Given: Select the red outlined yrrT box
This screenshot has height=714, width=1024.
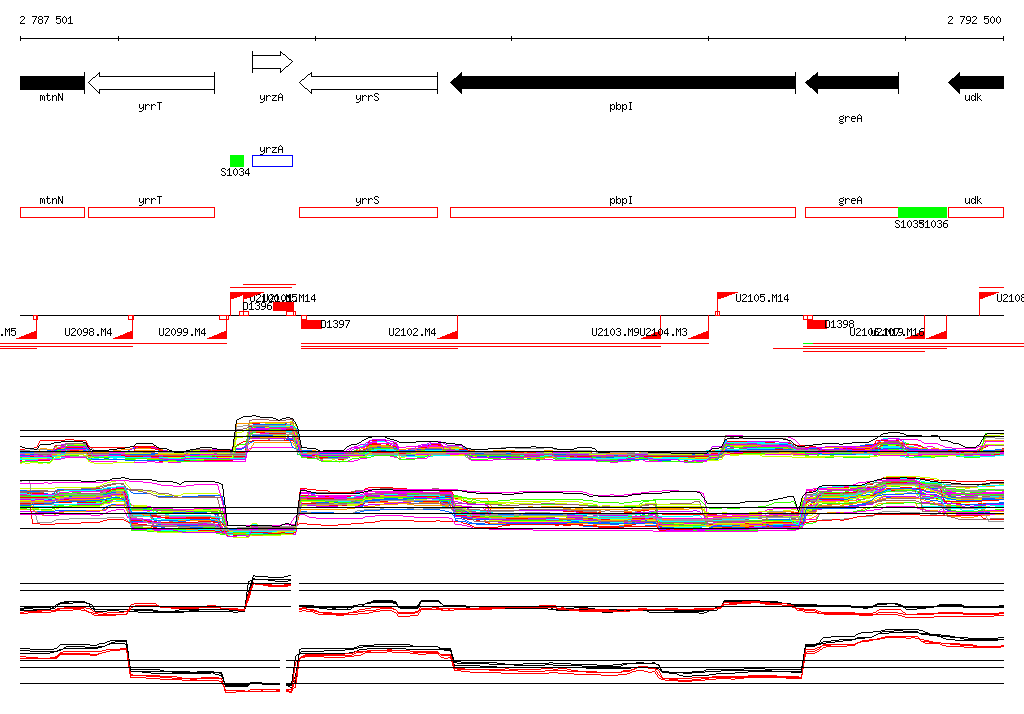Looking at the screenshot, I should click(x=152, y=212).
